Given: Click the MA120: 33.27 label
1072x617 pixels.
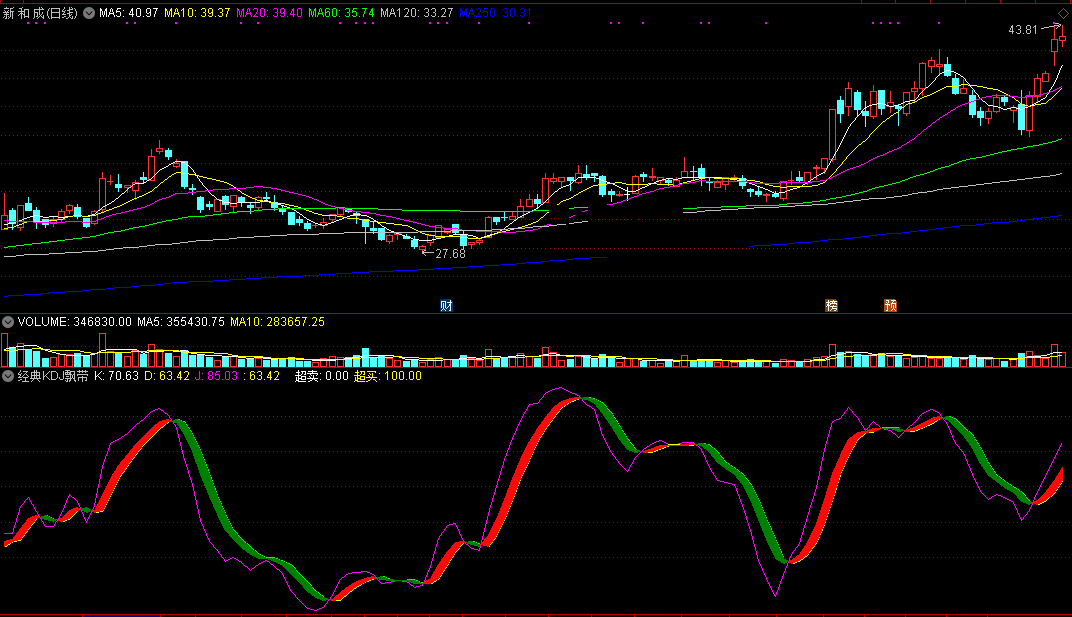Looking at the screenshot, I should (416, 13).
